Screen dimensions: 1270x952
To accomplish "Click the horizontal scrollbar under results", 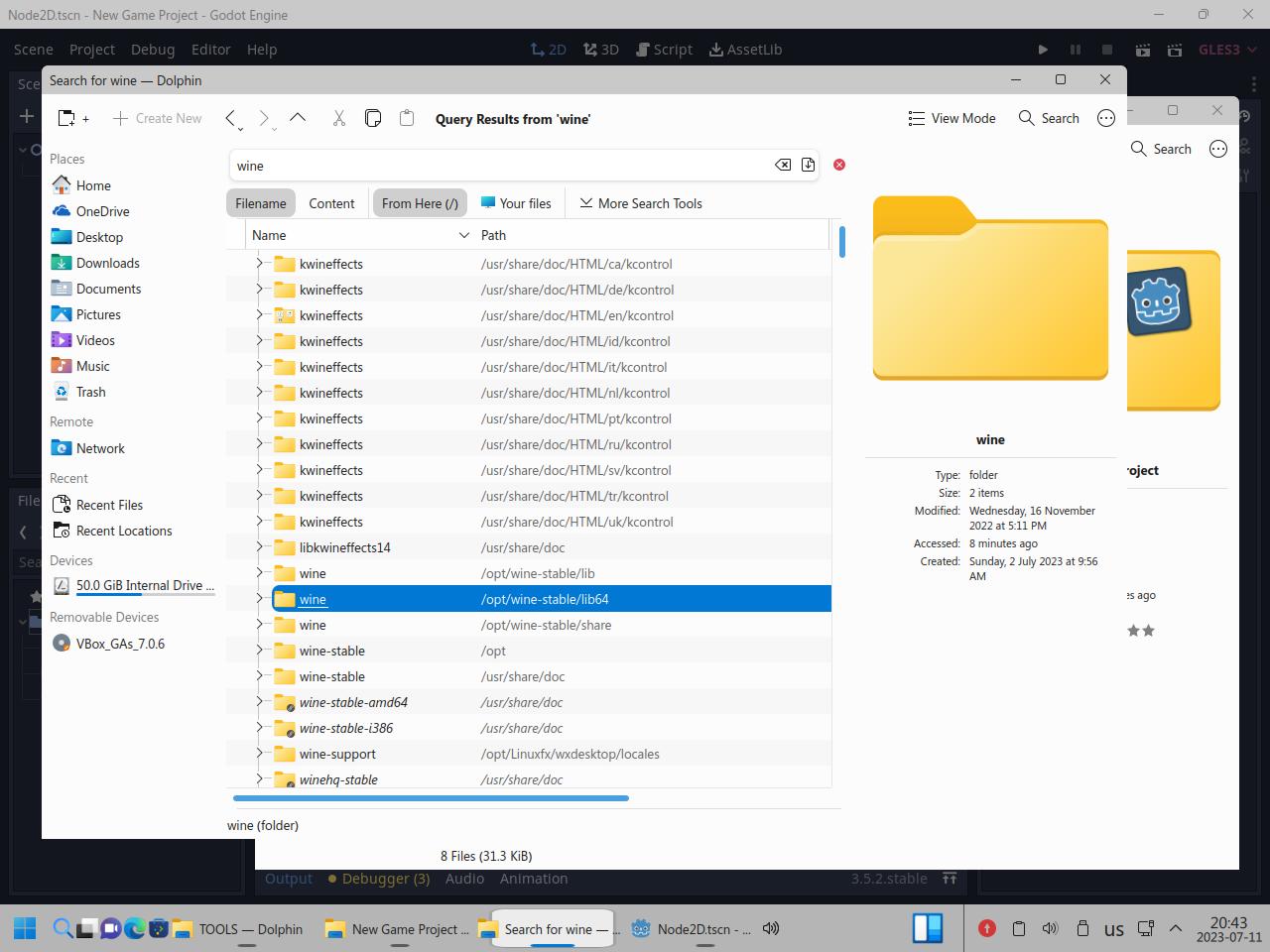I will [x=431, y=797].
